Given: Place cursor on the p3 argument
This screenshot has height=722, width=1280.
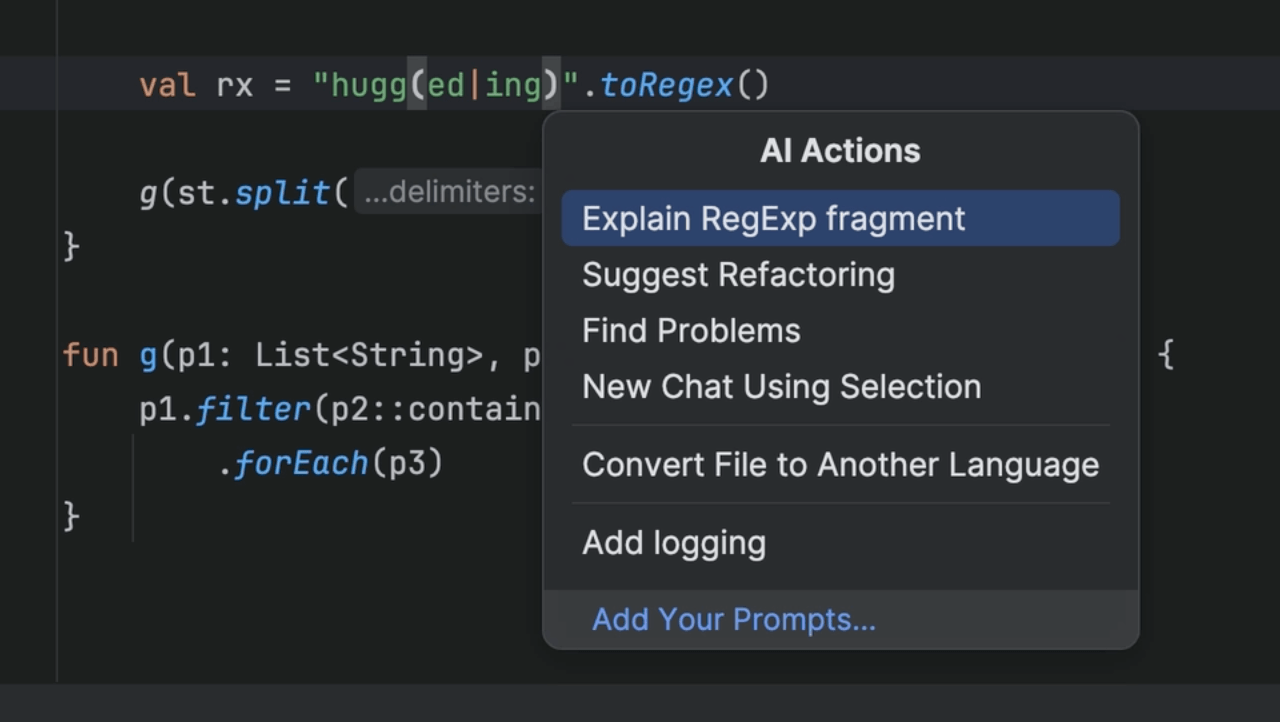Looking at the screenshot, I should [407, 464].
